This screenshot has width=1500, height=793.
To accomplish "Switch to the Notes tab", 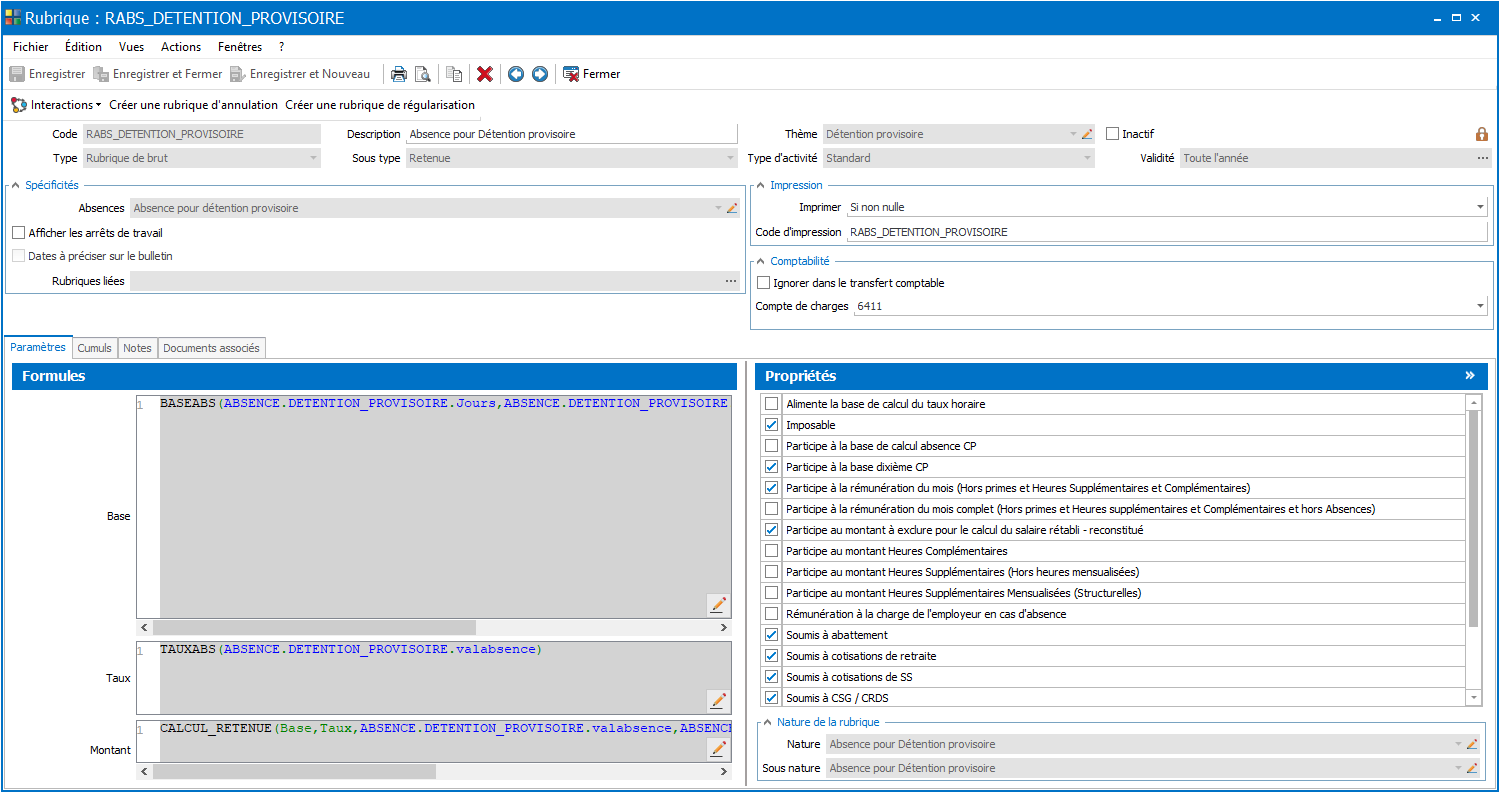I will coord(137,348).
